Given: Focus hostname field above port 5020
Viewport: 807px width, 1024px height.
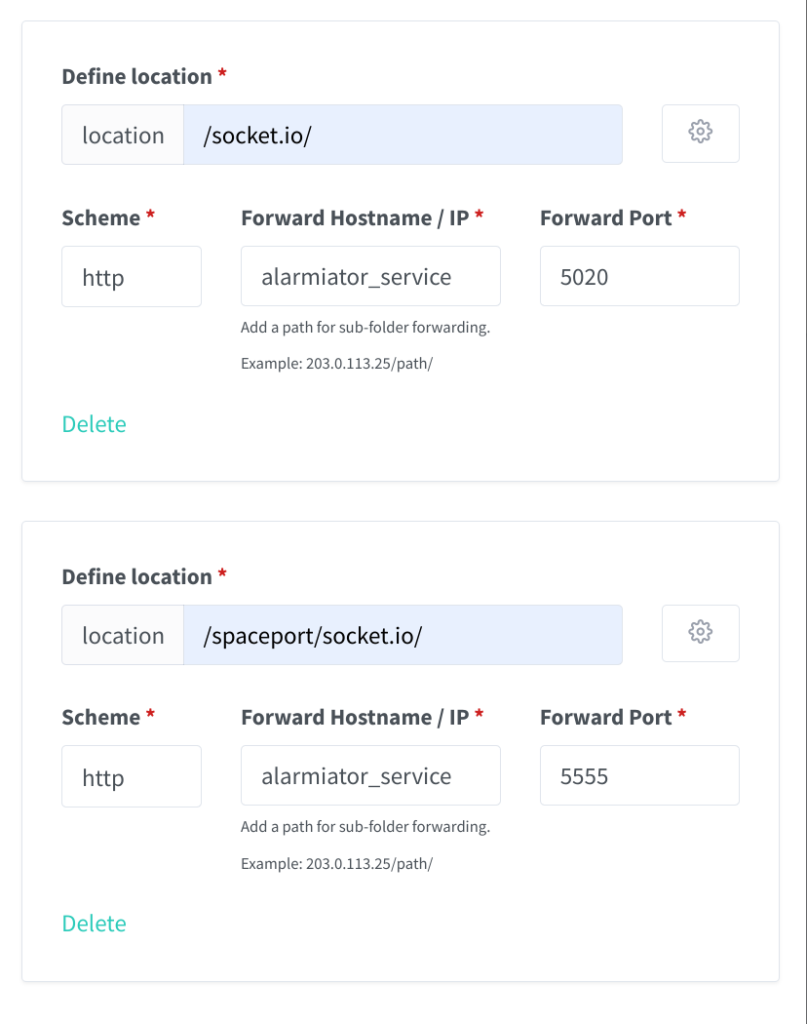Looking at the screenshot, I should click(x=370, y=277).
